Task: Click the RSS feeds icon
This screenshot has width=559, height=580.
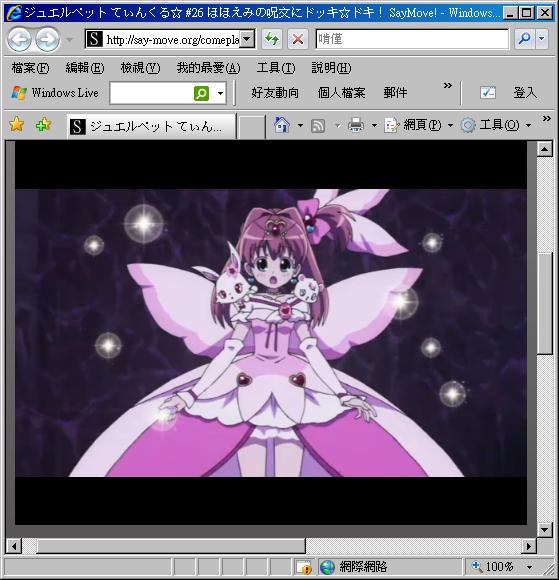Action: [318, 125]
